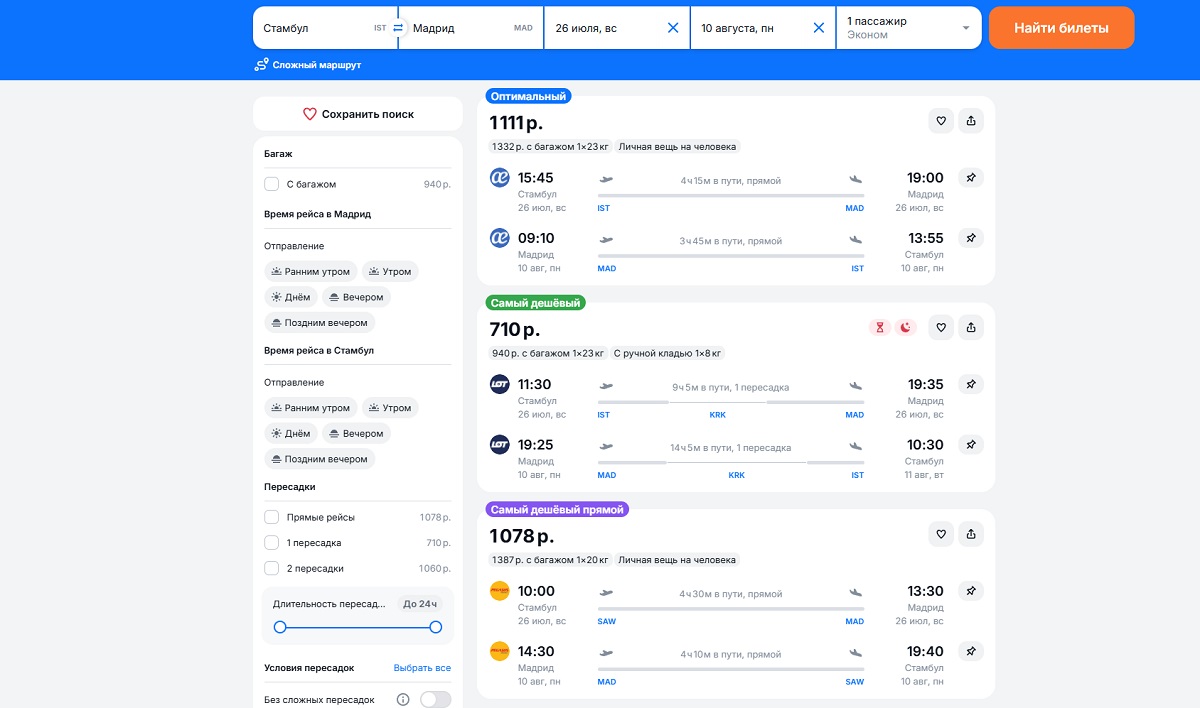Open the 1 пассажир Эконом dropdown

click(x=908, y=28)
